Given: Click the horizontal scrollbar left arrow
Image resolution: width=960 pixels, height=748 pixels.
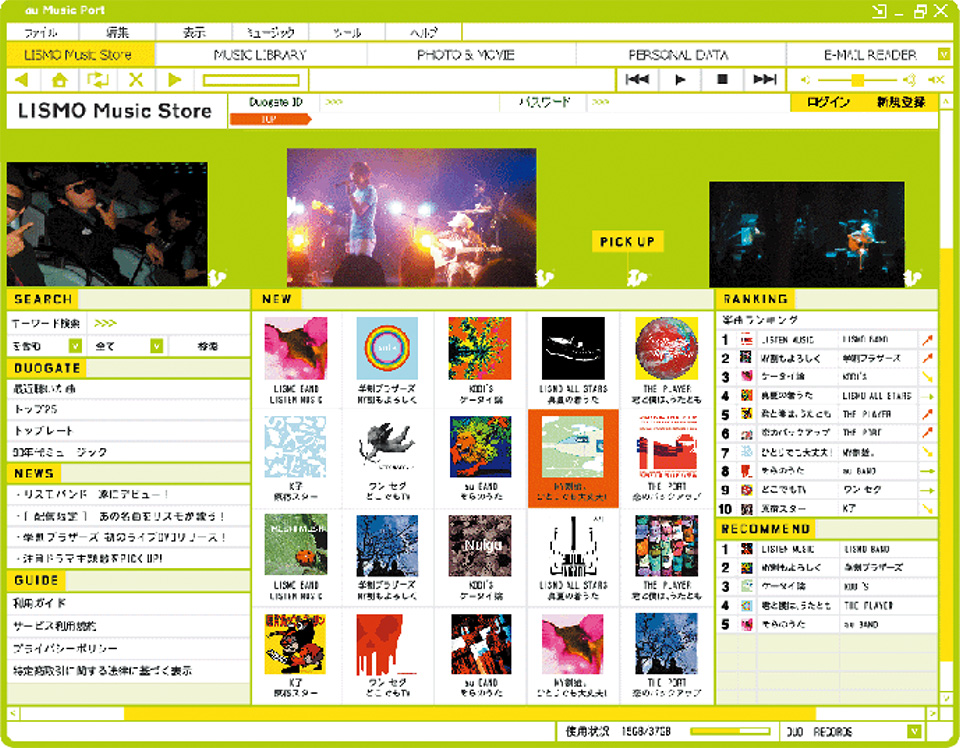Looking at the screenshot, I should click(13, 713).
